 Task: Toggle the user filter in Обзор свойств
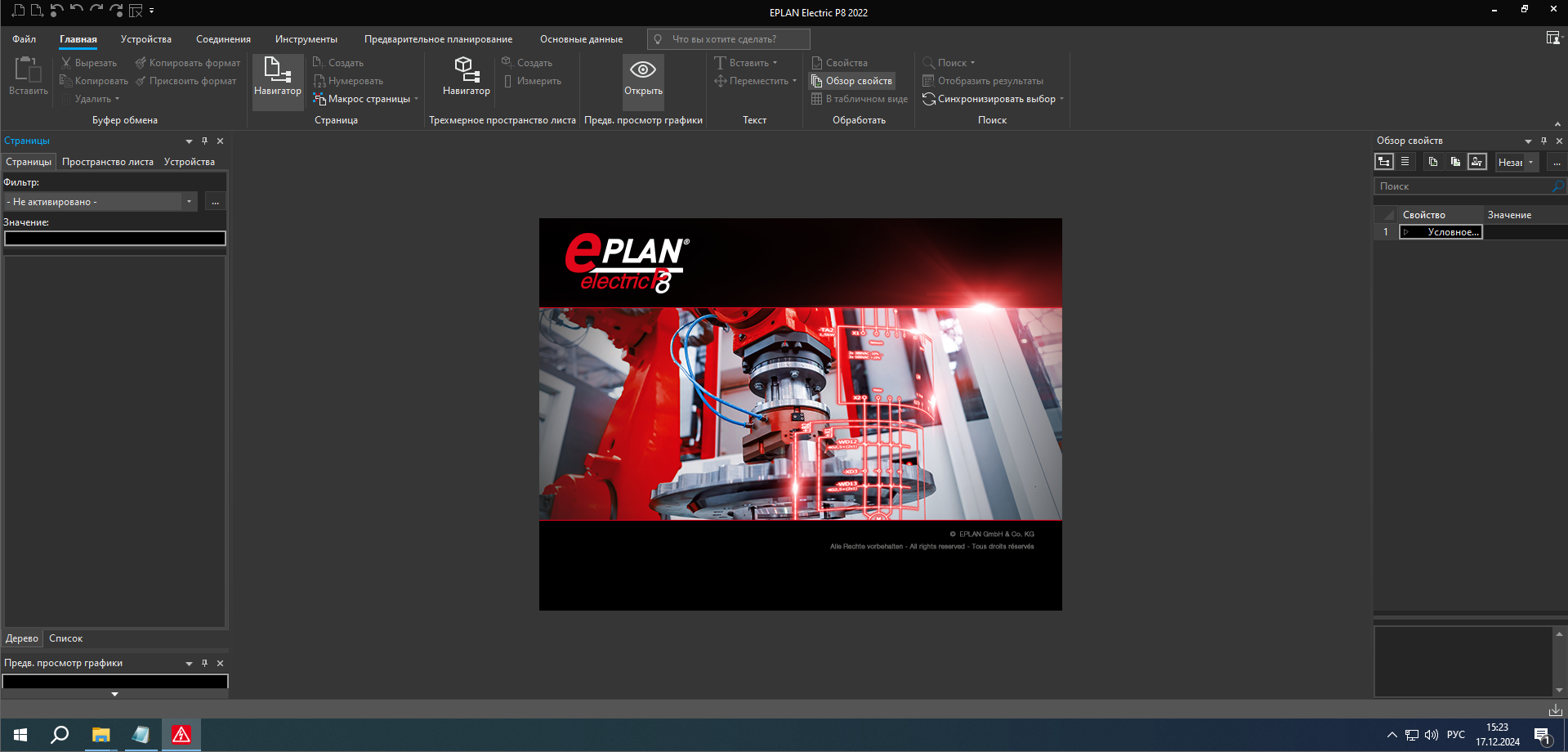click(x=1476, y=162)
